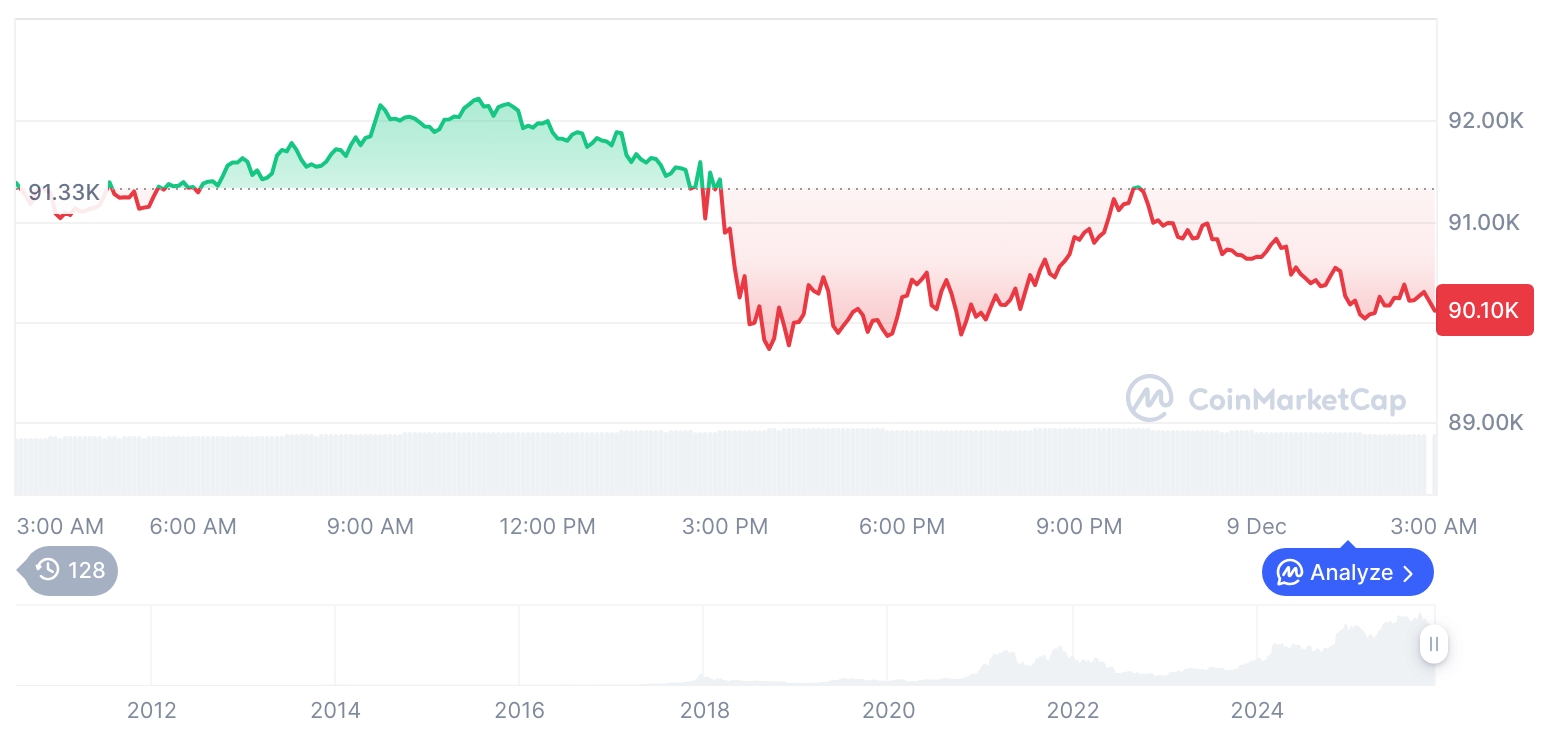Expand the Analyze button's chevron arrow
The width and height of the screenshot is (1566, 732).
coord(1408,573)
